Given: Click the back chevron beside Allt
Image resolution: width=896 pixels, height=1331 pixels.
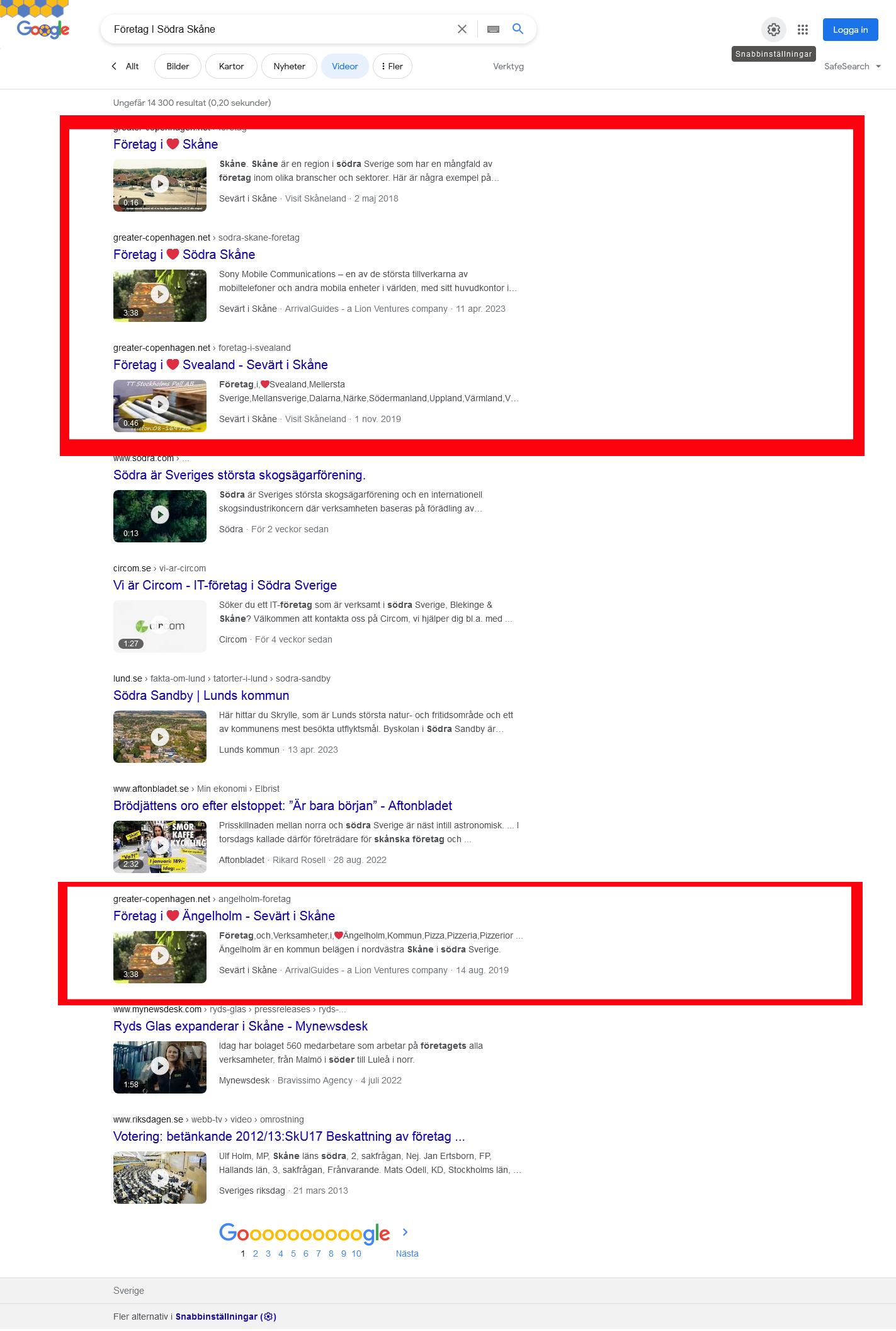Looking at the screenshot, I should 114,66.
